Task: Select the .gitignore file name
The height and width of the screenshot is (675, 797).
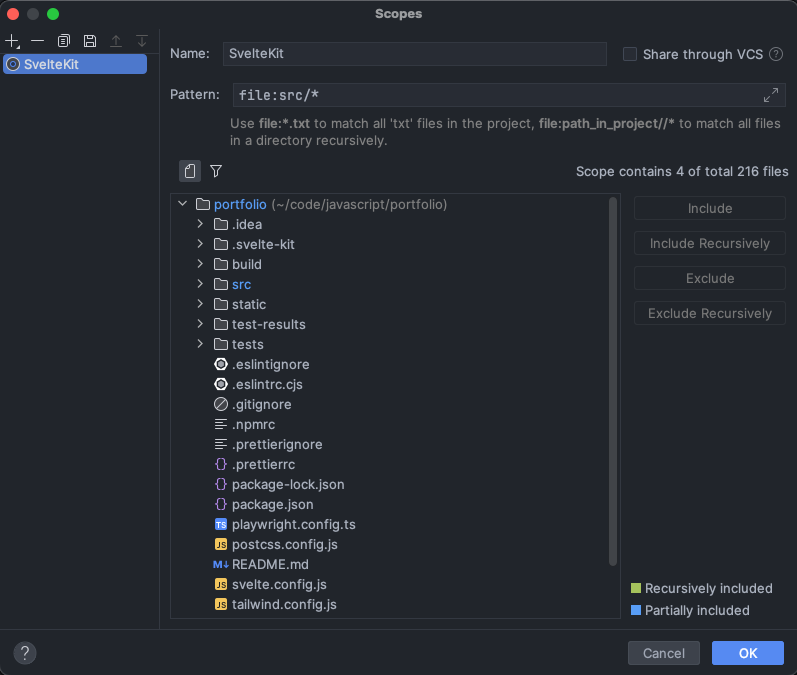Action: (x=262, y=405)
